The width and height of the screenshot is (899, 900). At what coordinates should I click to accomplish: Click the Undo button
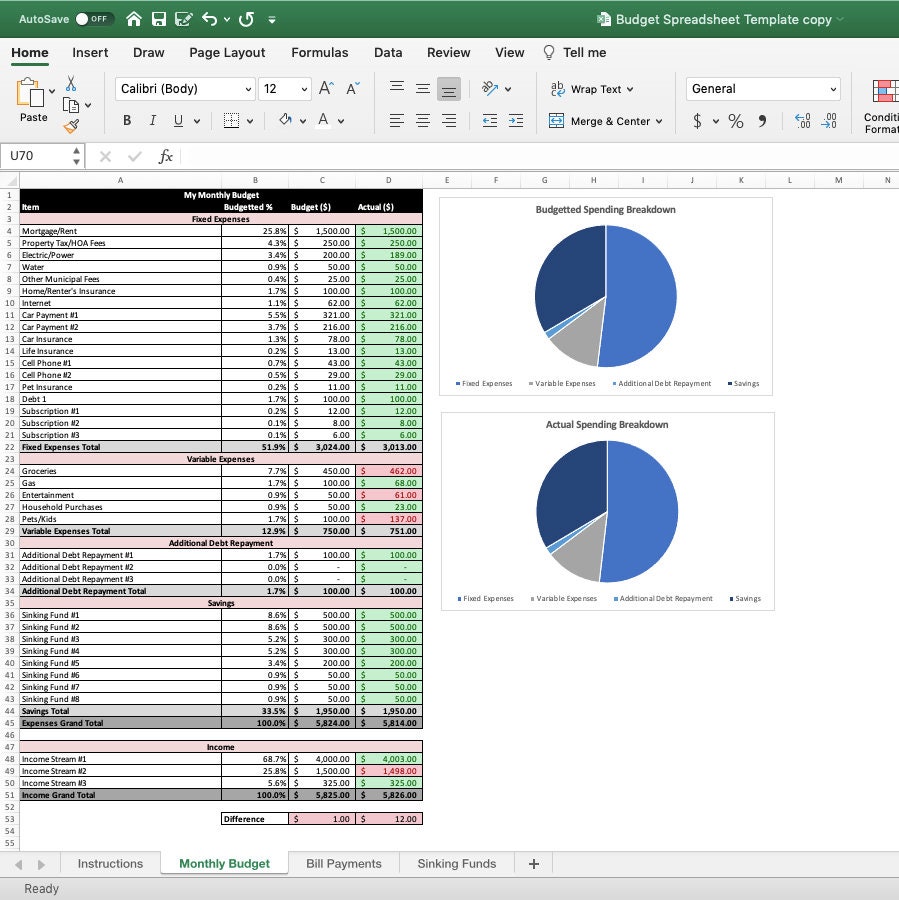point(207,18)
